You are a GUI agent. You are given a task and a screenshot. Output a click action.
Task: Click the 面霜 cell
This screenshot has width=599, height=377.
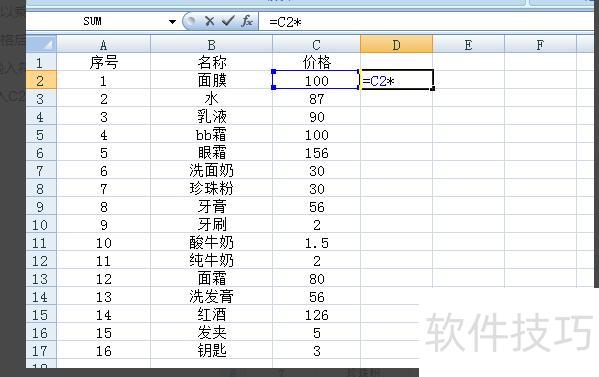[212, 278]
